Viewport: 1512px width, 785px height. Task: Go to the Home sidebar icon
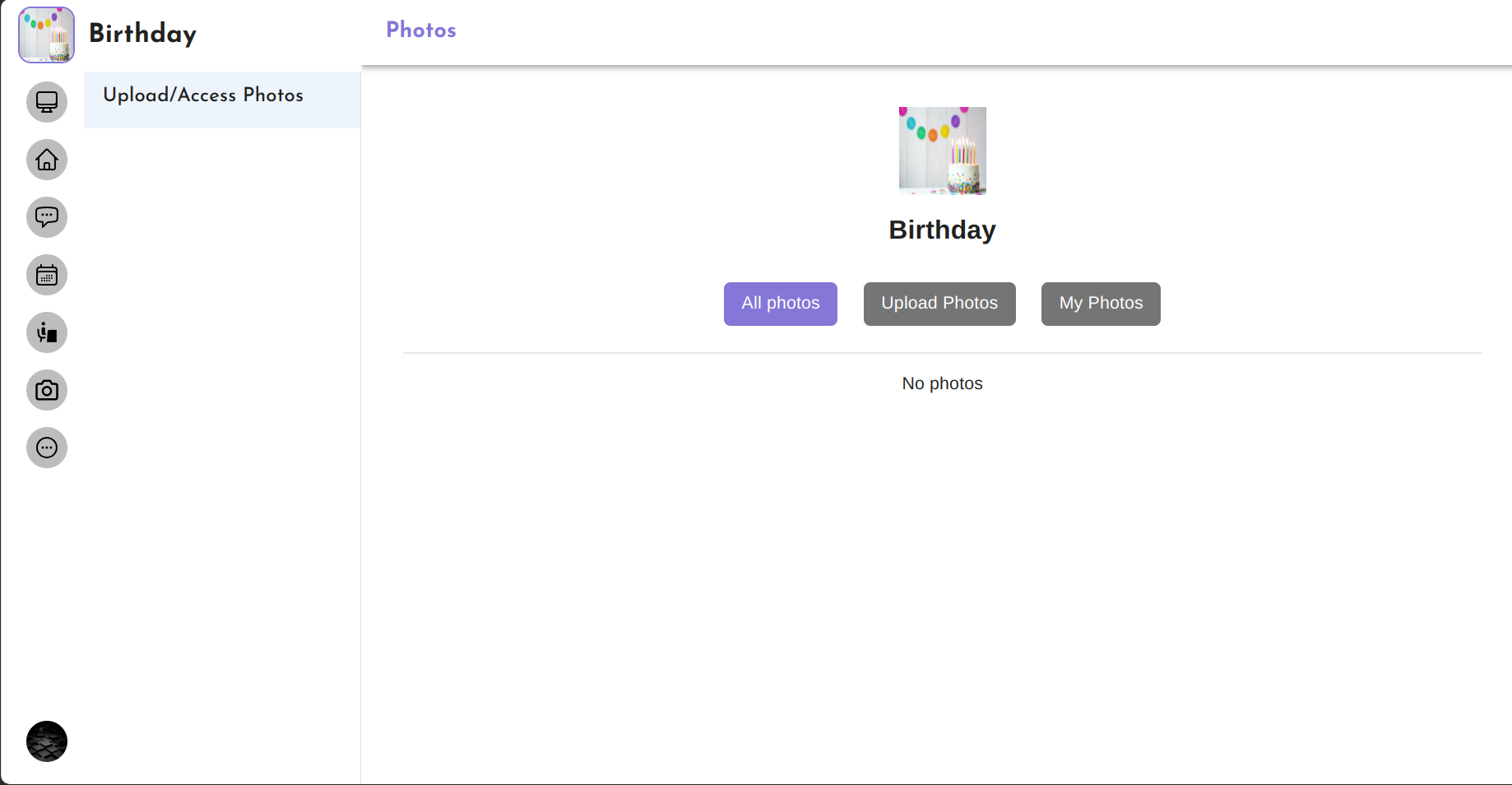(47, 160)
